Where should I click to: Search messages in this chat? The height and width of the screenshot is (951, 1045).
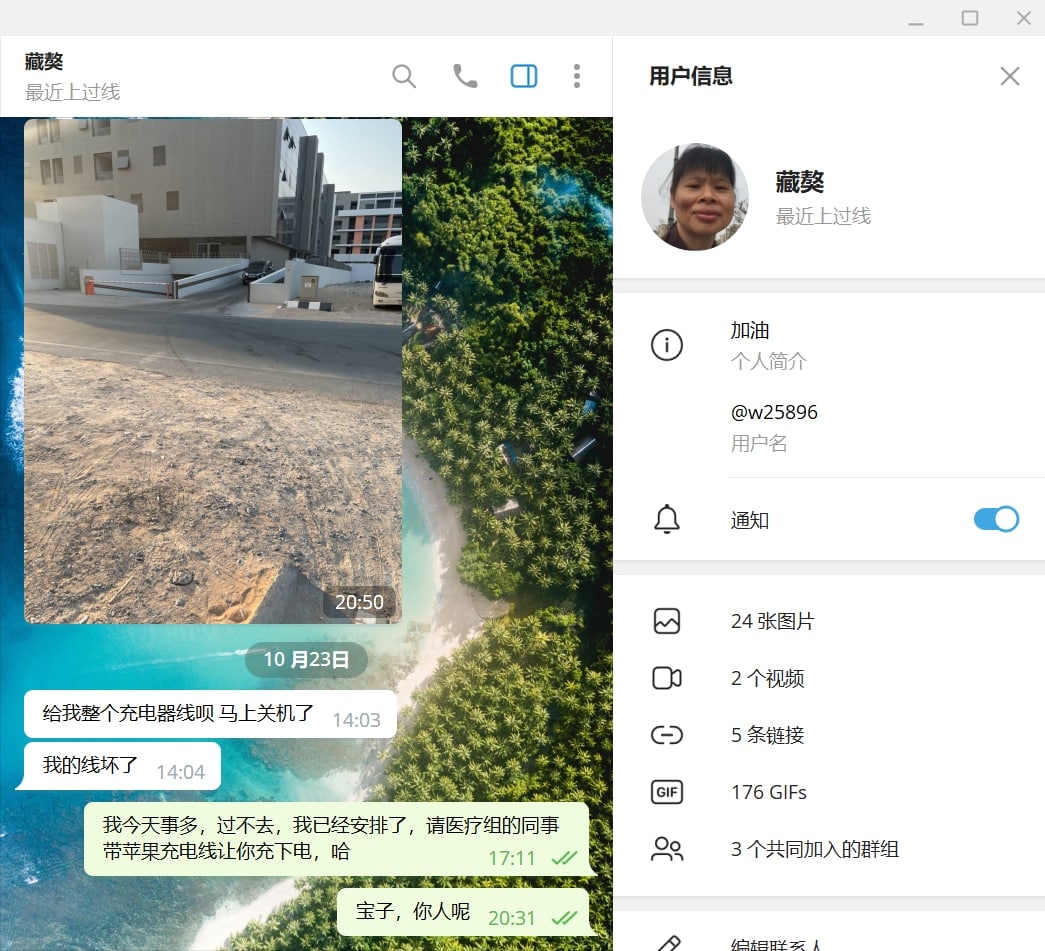click(x=404, y=76)
